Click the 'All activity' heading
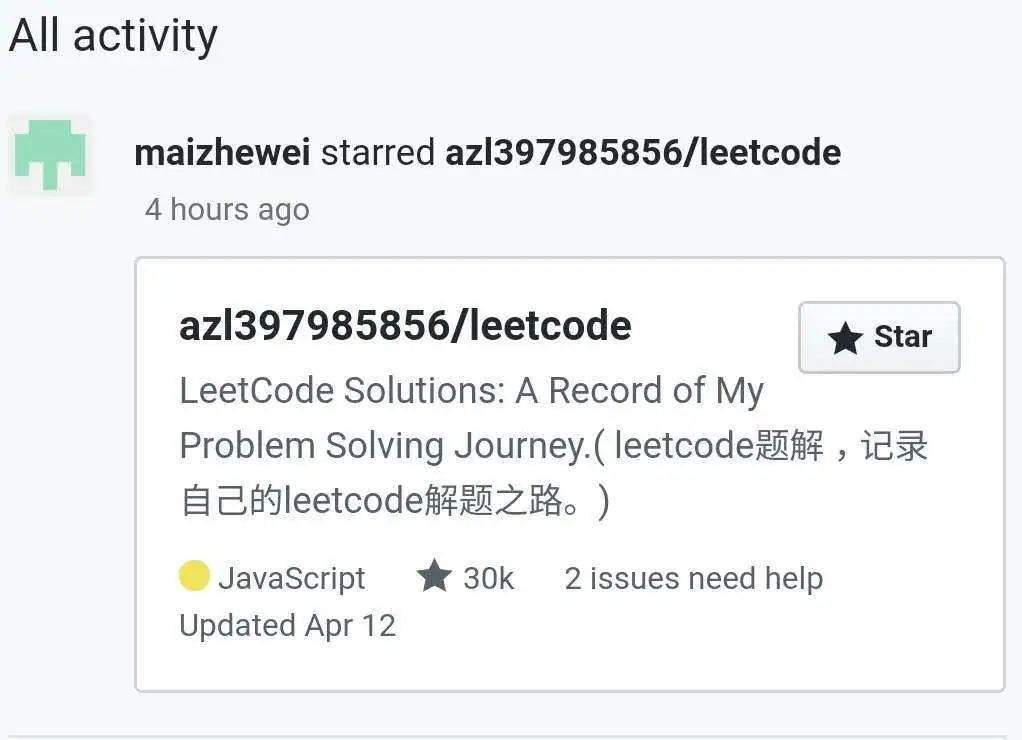1022x740 pixels. coord(113,37)
